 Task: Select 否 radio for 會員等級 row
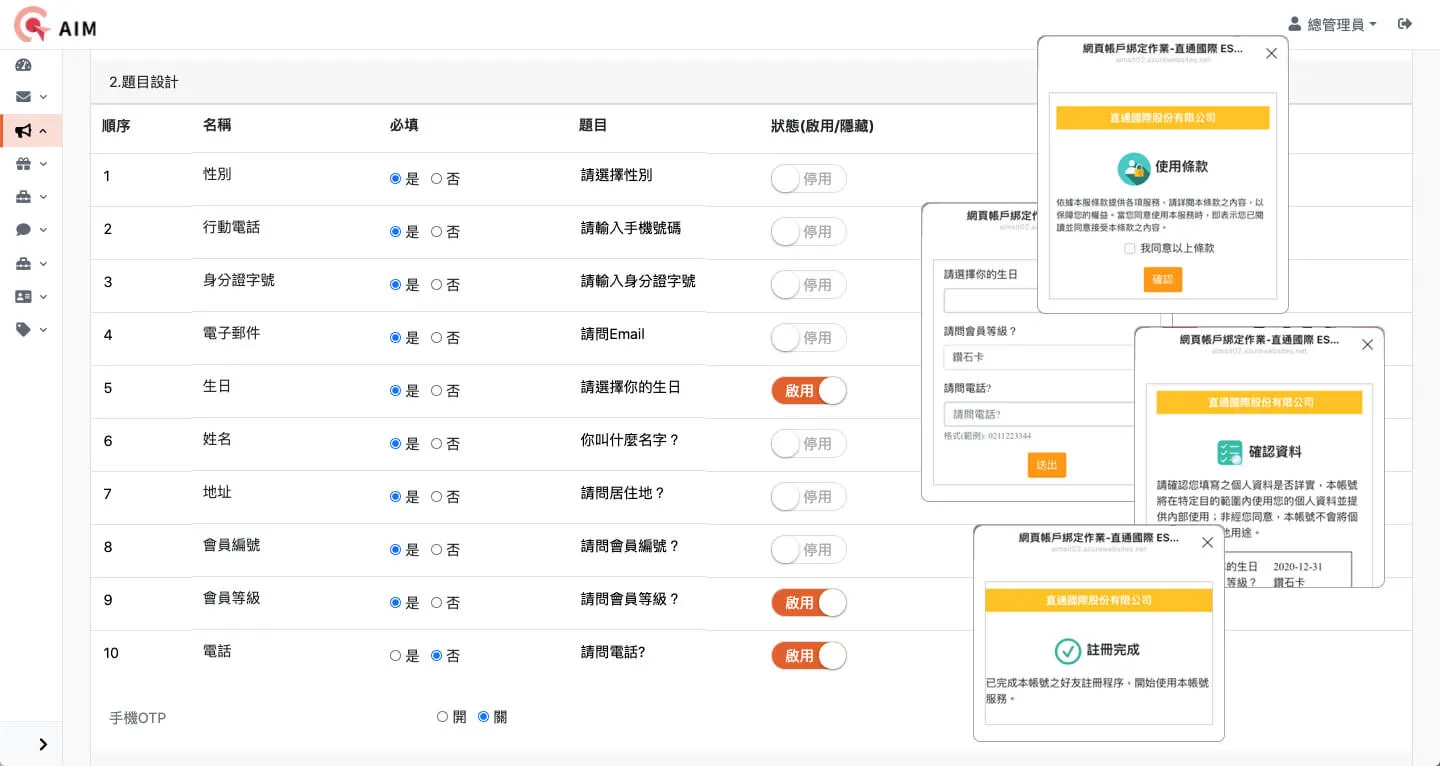[436, 603]
